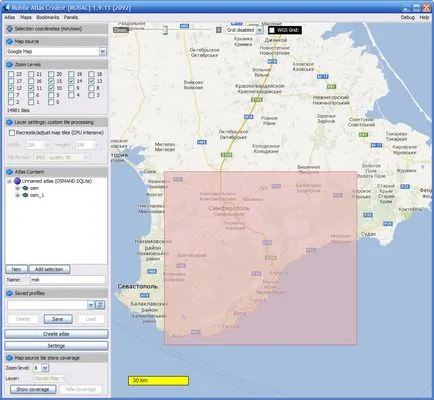Click the Mobile Atlas Creator title bar icon
Image resolution: width=434 pixels, height=400 pixels.
[6, 7]
